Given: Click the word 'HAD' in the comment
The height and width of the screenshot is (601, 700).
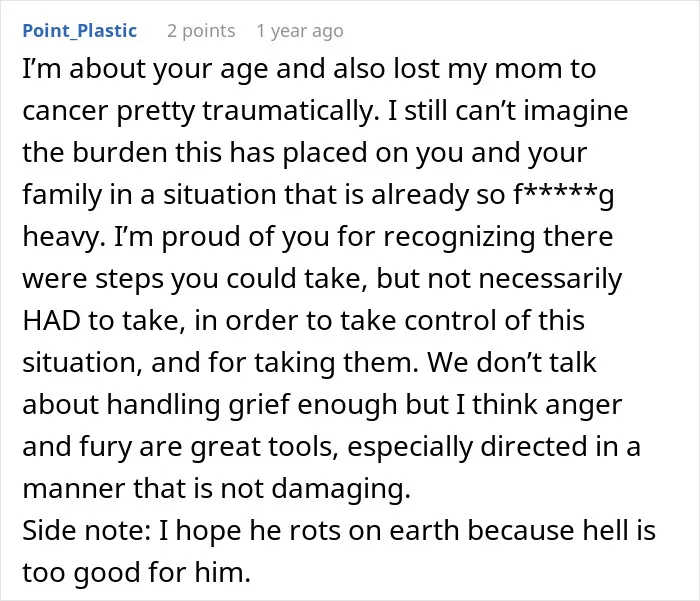Looking at the screenshot, I should 51,320.
